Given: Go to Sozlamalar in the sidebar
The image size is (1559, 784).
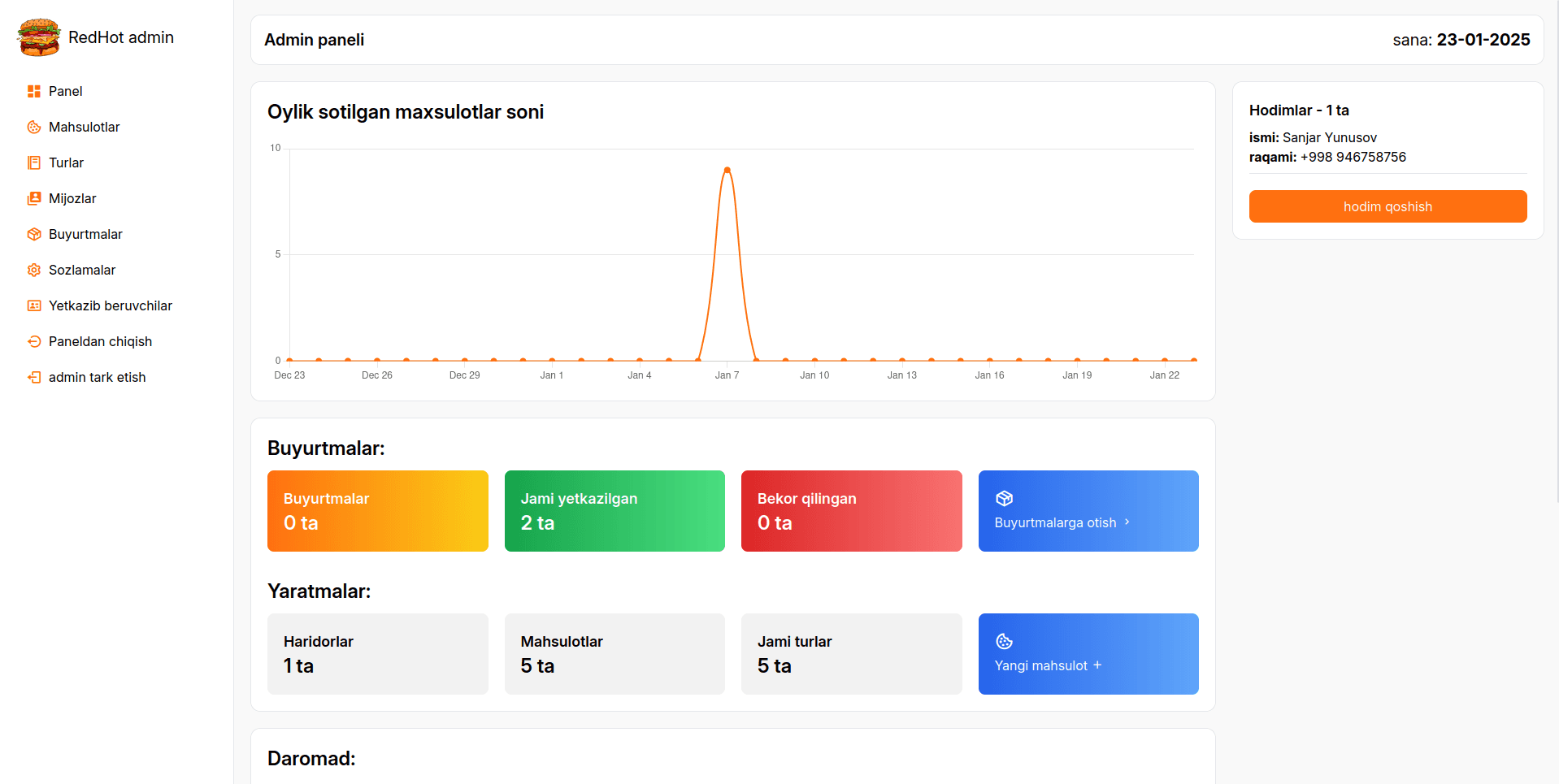Looking at the screenshot, I should coord(82,271).
